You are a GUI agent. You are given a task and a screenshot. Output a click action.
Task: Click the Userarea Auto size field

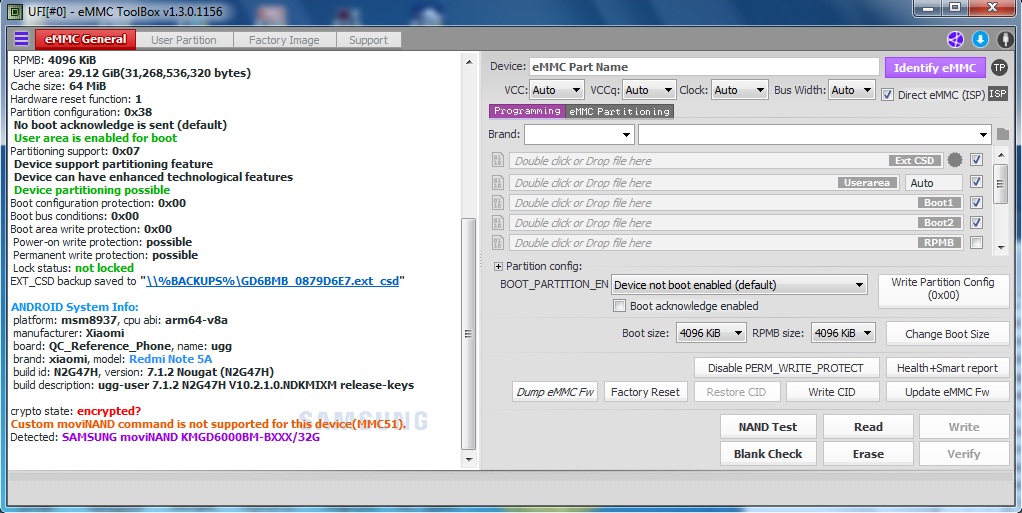(933, 183)
